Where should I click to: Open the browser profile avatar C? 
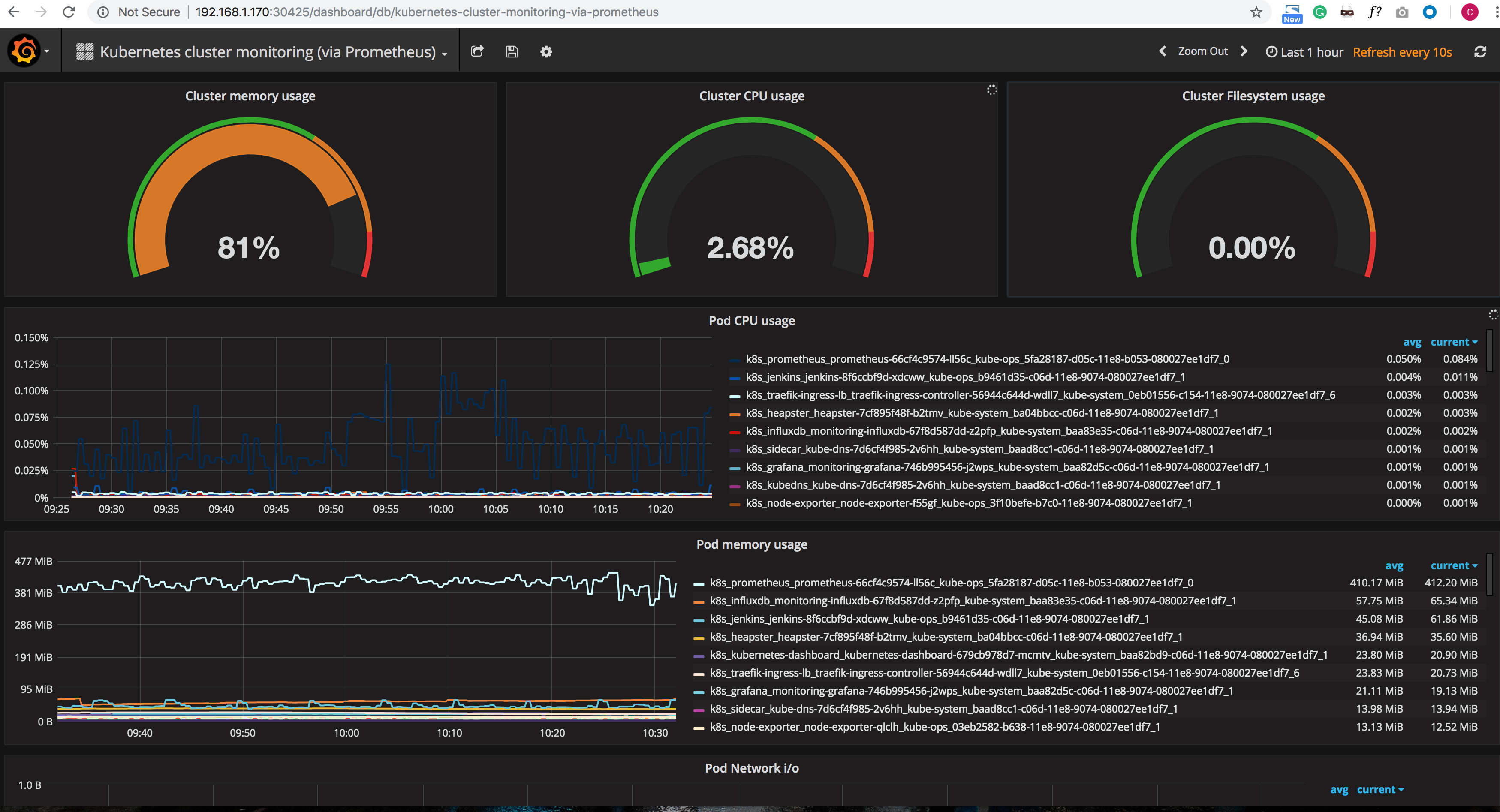click(1469, 12)
